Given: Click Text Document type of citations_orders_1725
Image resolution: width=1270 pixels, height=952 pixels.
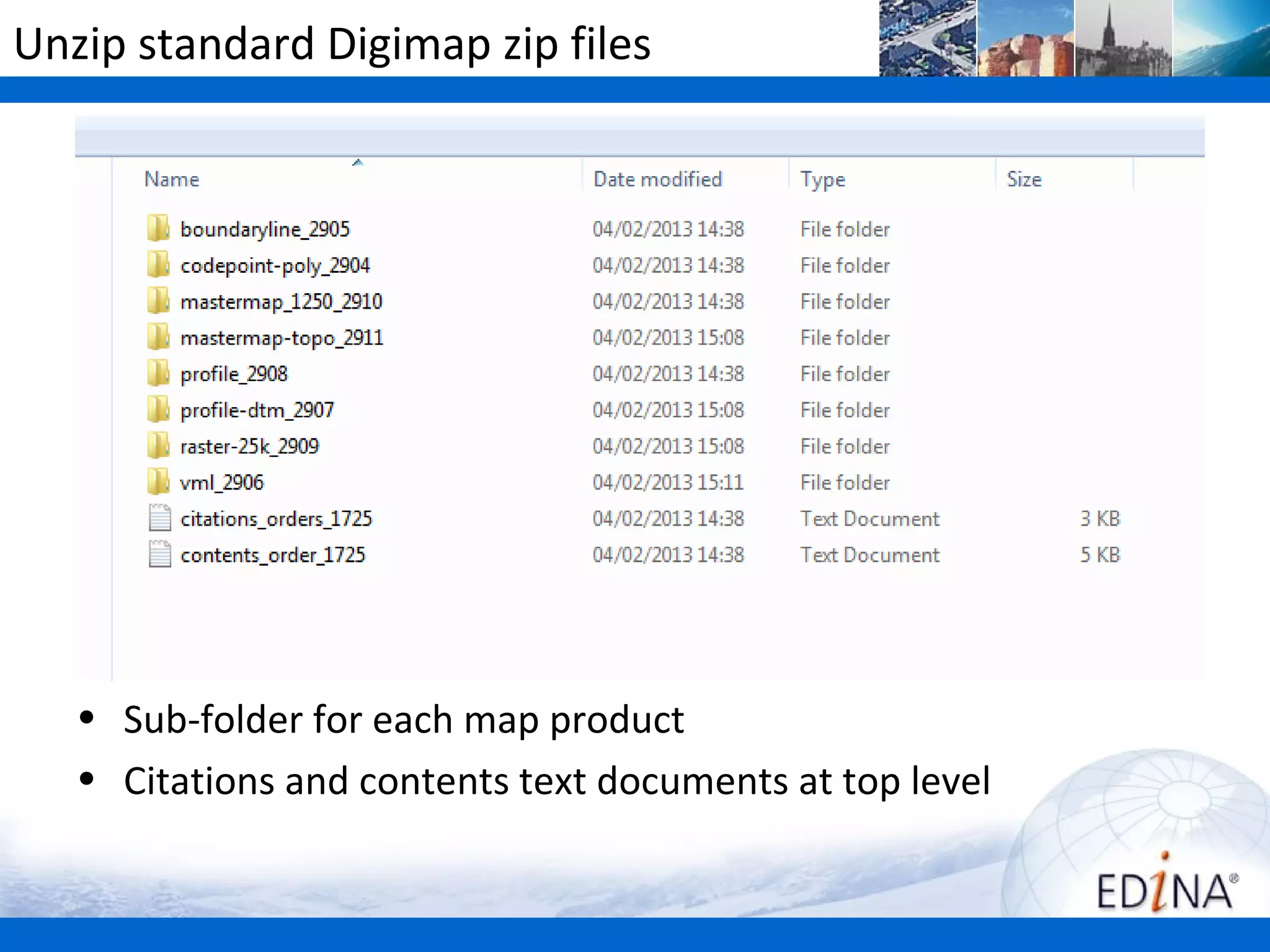Looking at the screenshot, I should pyautogui.click(x=870, y=518).
